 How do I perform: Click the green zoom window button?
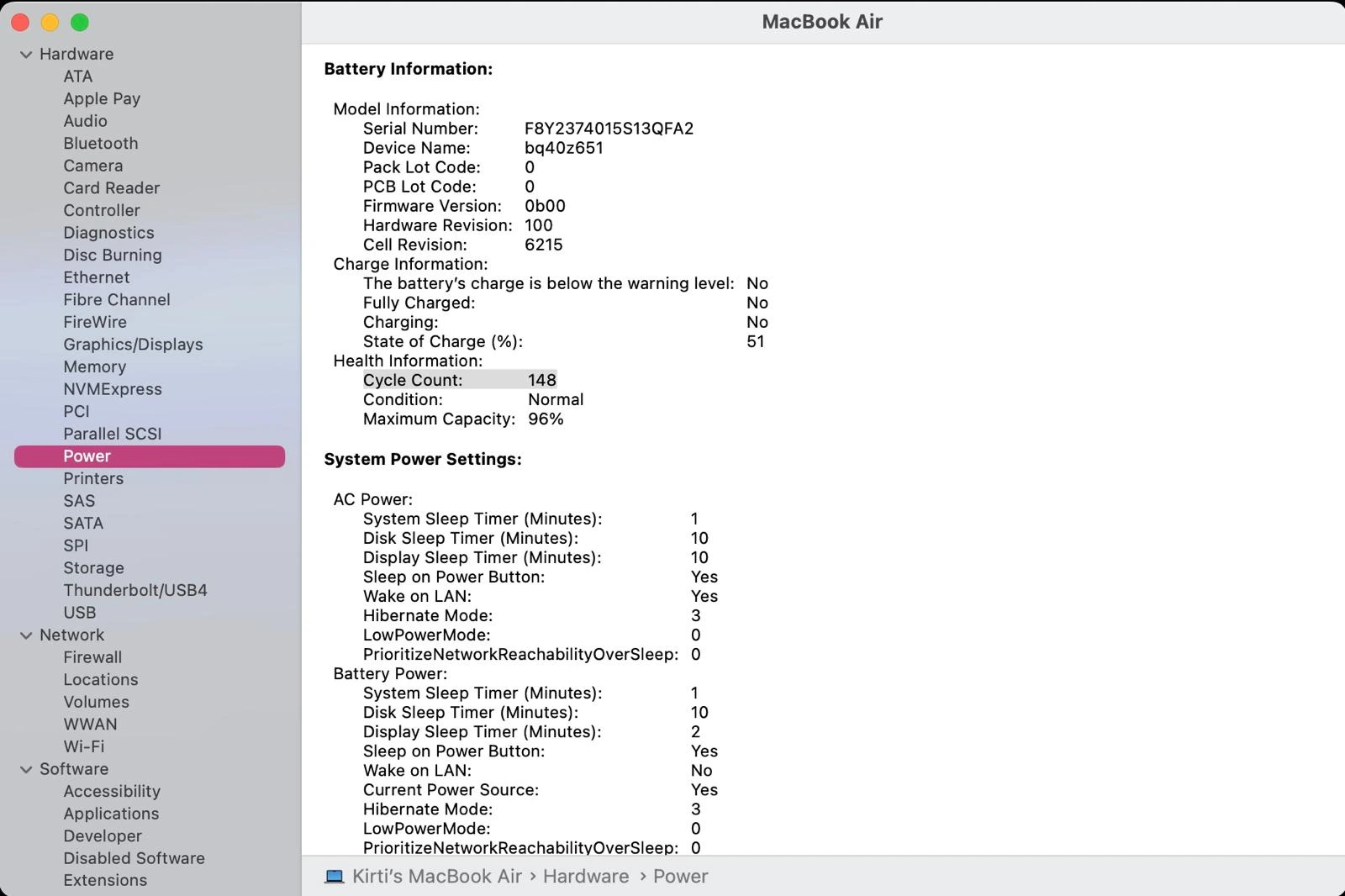80,23
